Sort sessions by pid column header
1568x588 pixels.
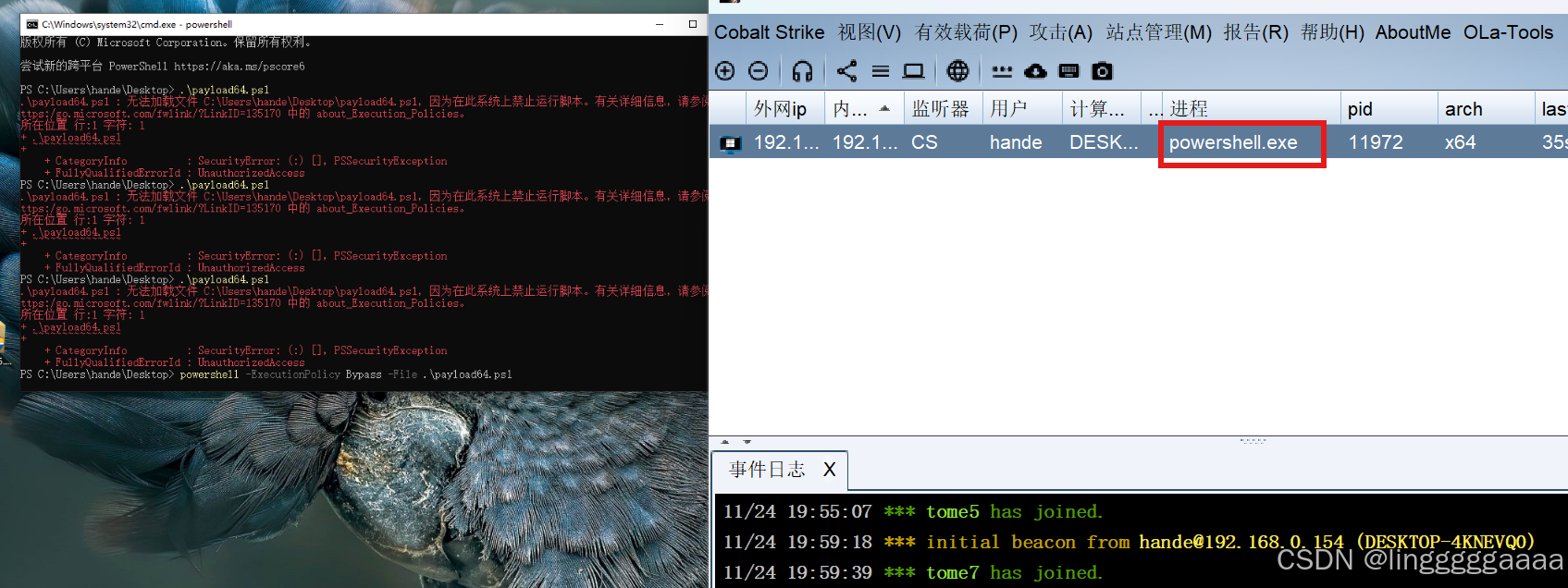coord(1389,109)
